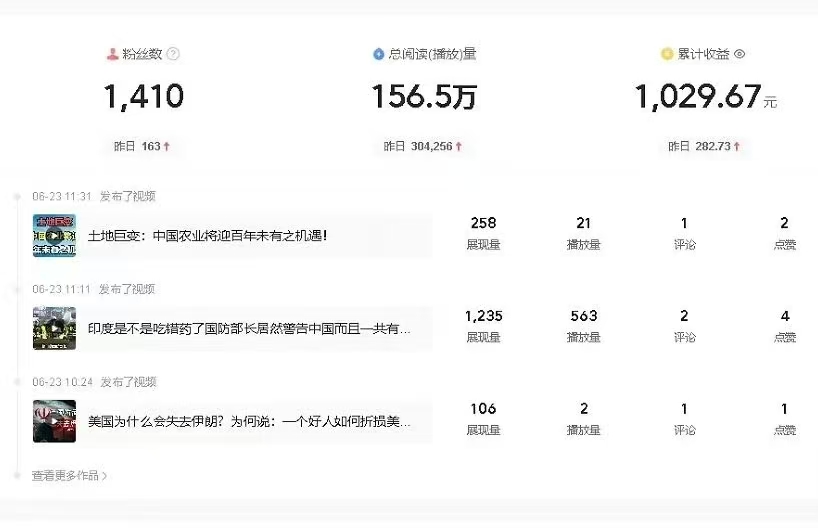This screenshot has width=818, height=528.
Task: Click the follower count 1,410
Action: click(x=143, y=97)
